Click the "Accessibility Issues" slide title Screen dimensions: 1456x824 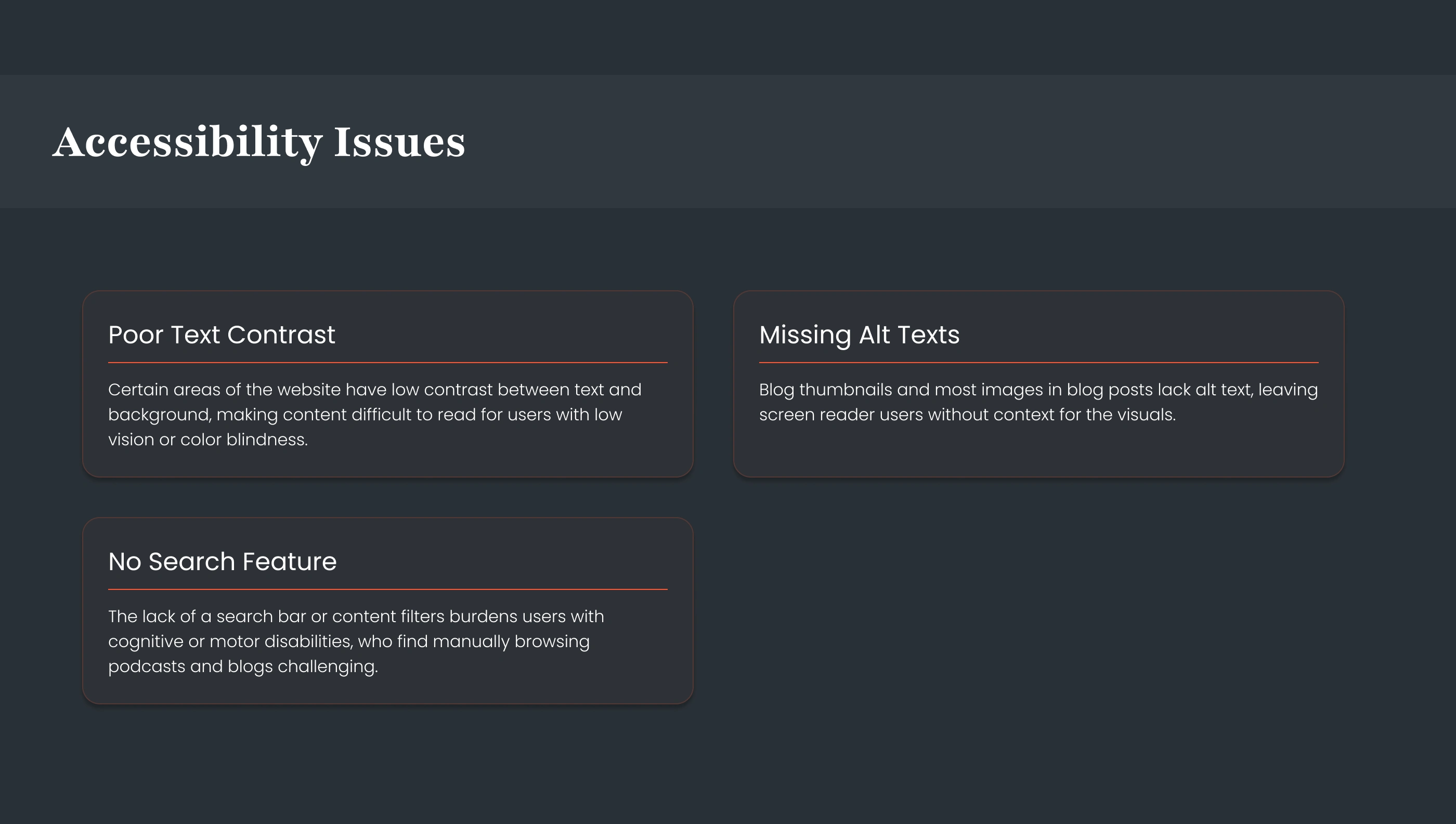258,142
